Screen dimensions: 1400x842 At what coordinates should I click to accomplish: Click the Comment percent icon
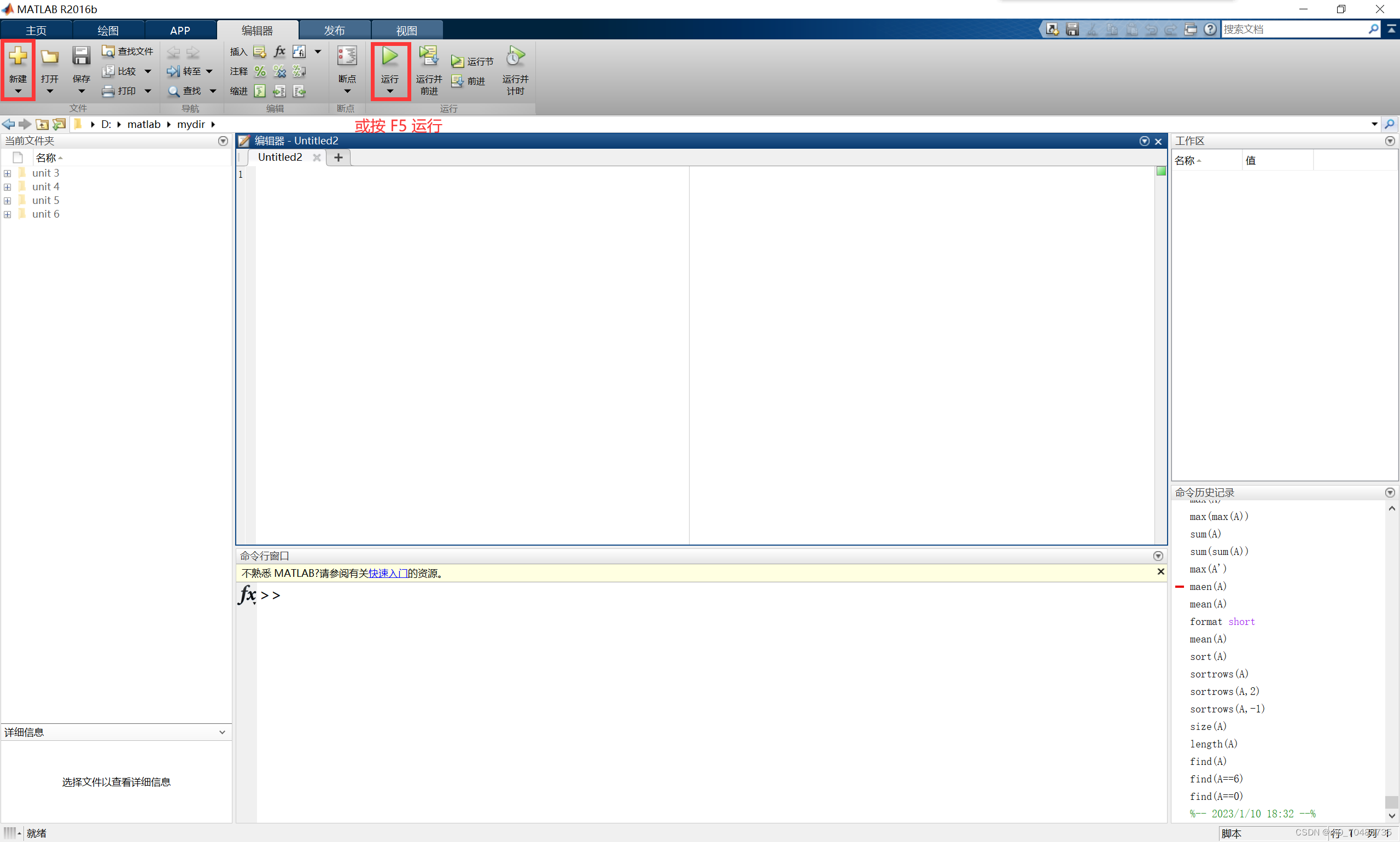[260, 72]
